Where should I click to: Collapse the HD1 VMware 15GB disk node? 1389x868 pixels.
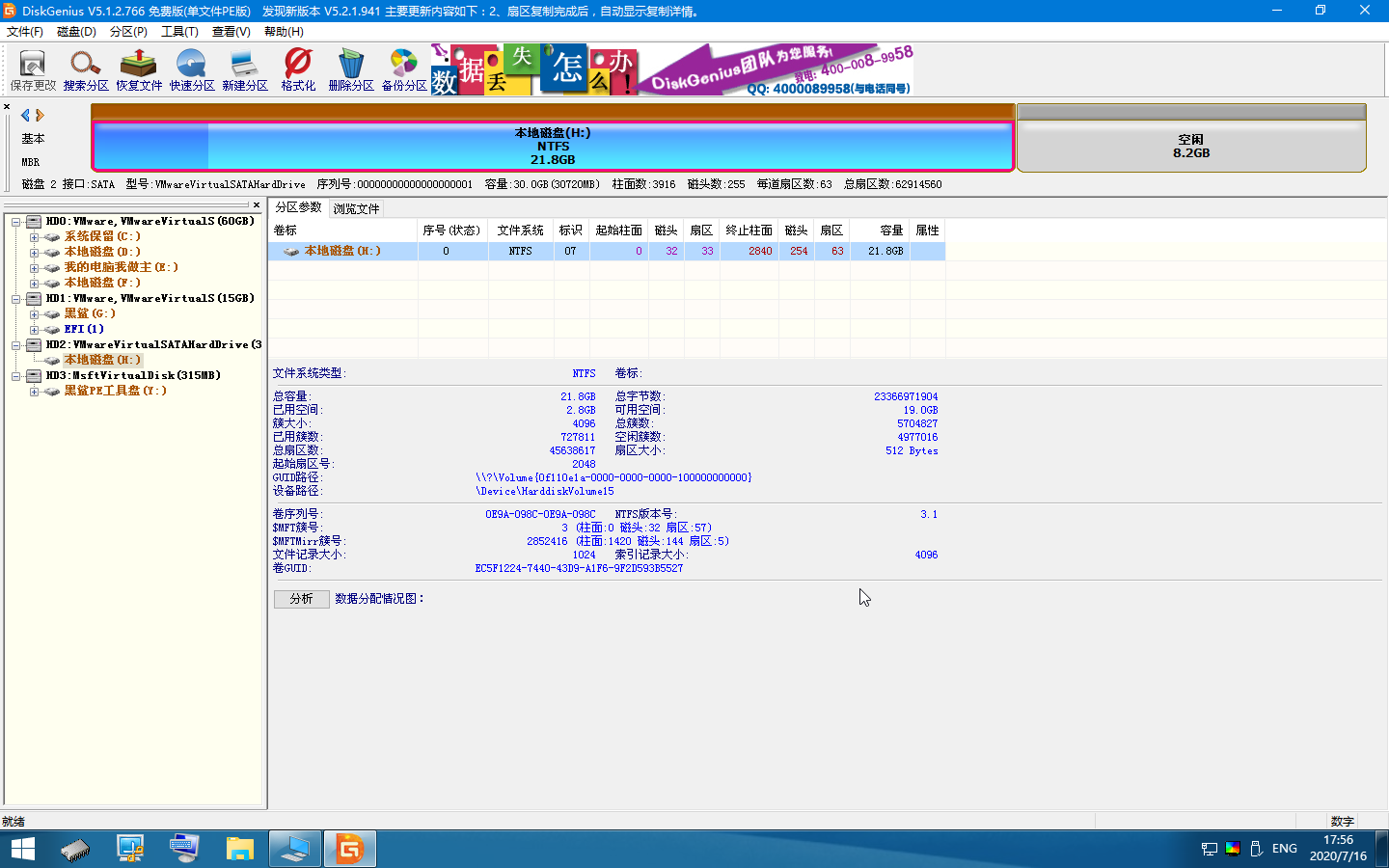(16, 299)
